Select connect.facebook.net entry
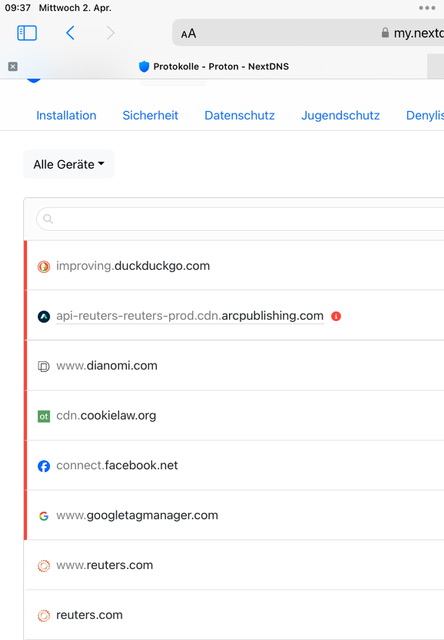Viewport: 444px width, 640px height. pos(117,465)
